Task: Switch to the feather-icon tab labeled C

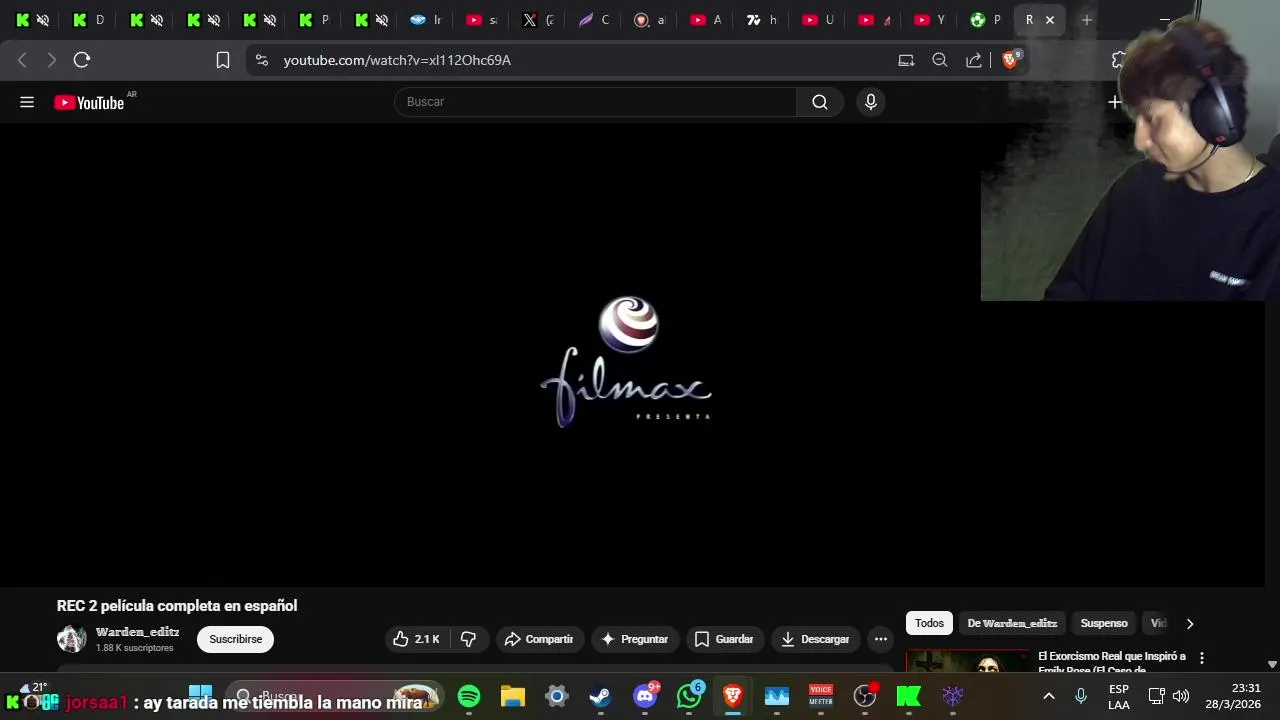Action: pos(594,20)
